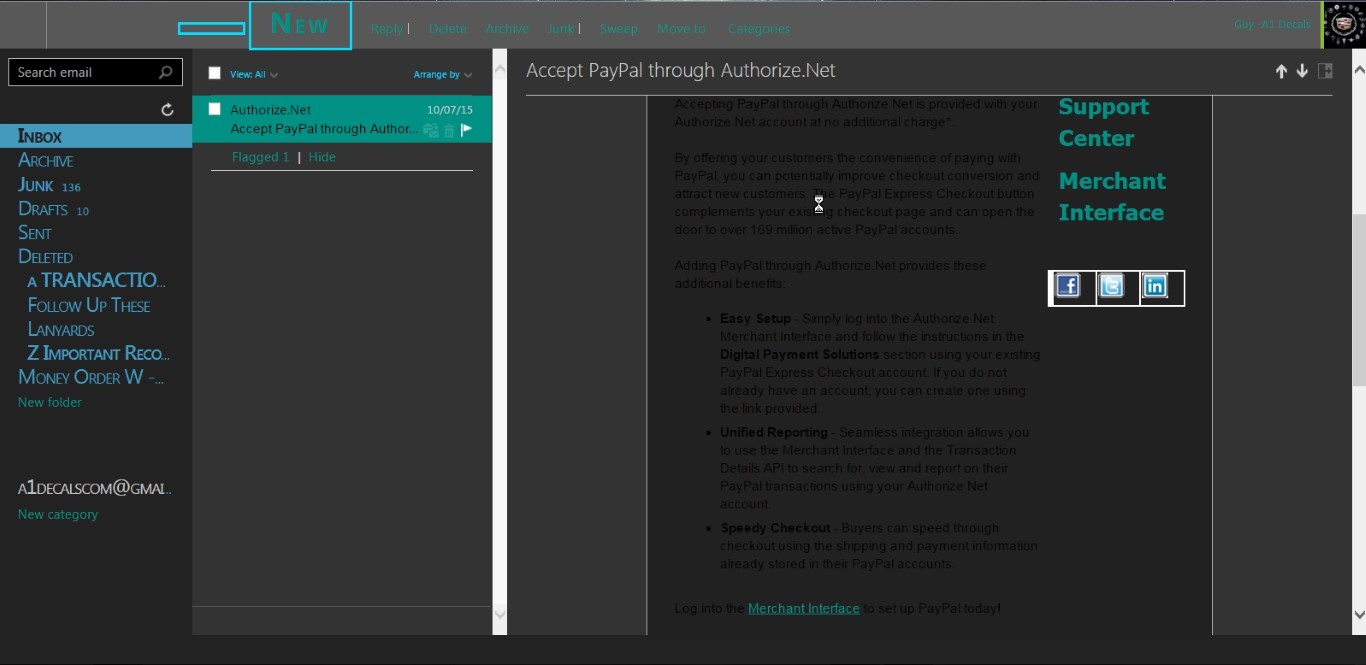The width and height of the screenshot is (1366, 665).
Task: Click the trash icon on Authorize.Net email row
Action: 449,130
